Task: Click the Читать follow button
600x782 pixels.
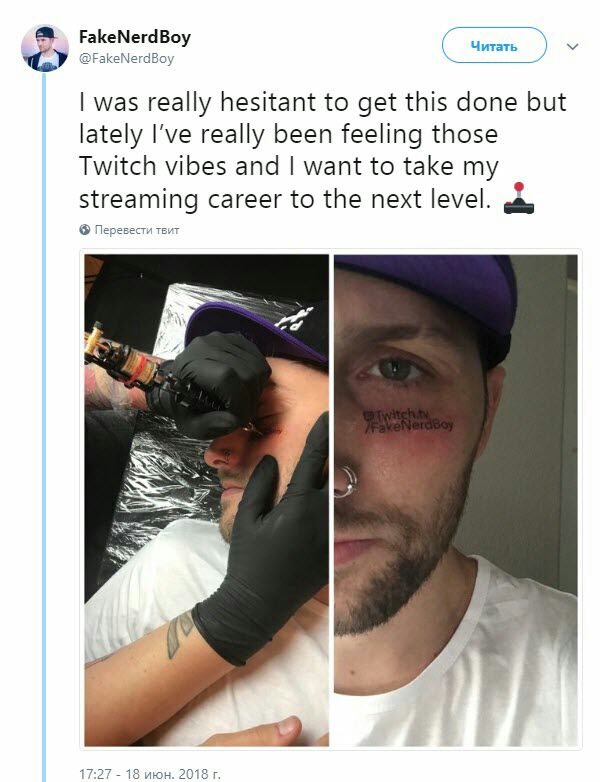Action: (x=494, y=45)
